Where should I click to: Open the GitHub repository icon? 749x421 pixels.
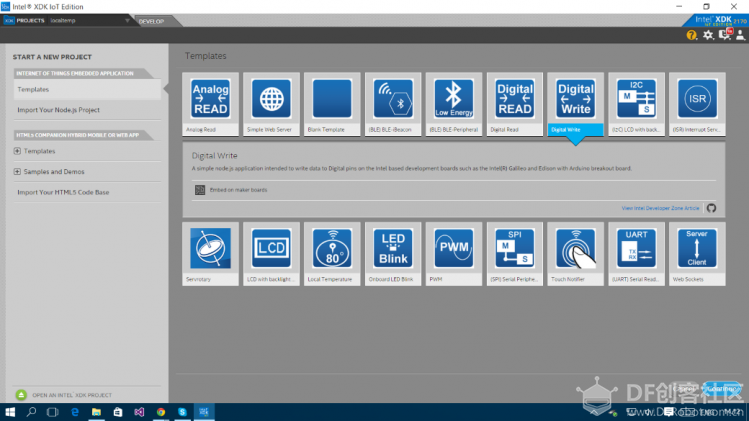coord(711,208)
